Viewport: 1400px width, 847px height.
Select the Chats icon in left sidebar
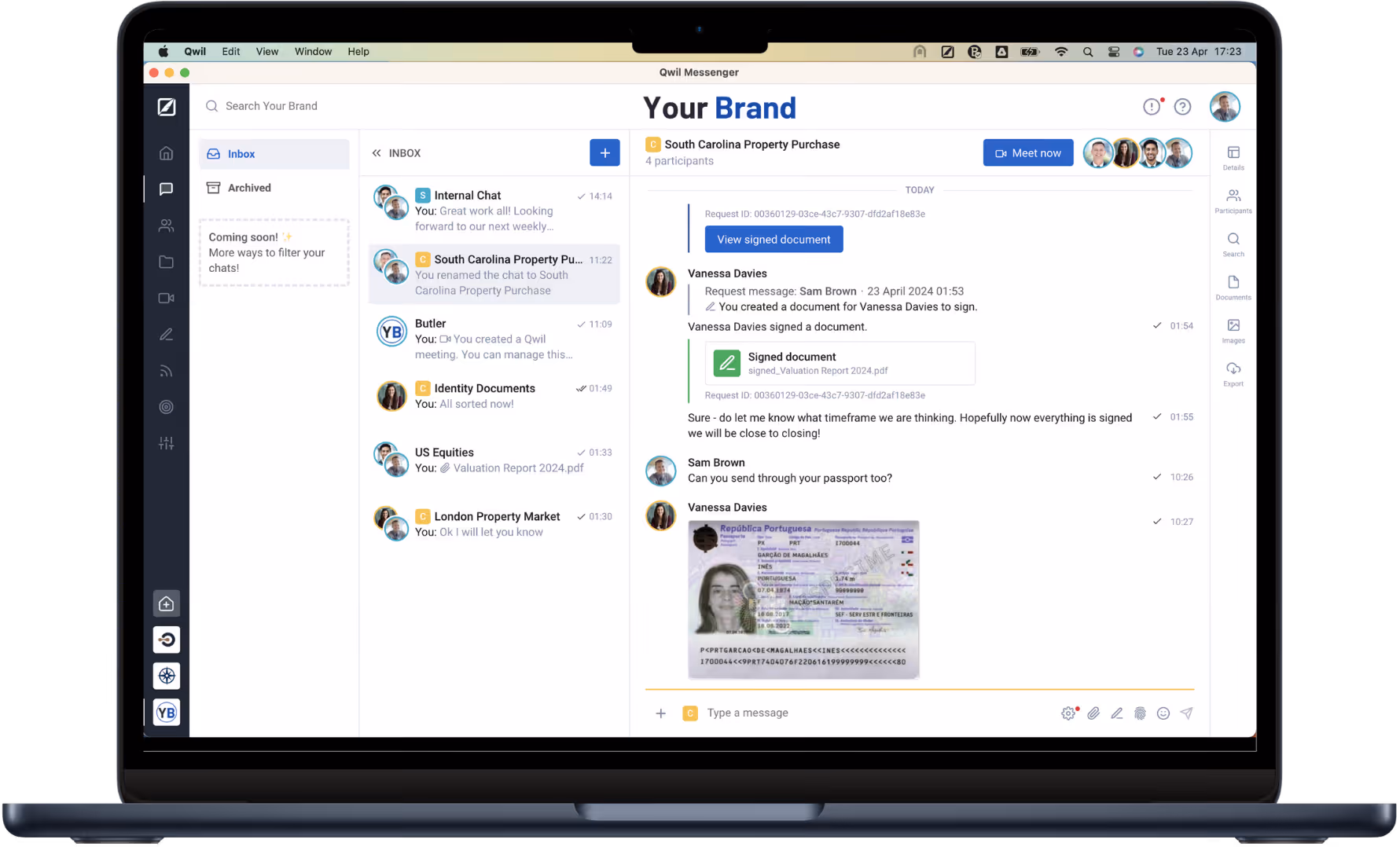[166, 189]
